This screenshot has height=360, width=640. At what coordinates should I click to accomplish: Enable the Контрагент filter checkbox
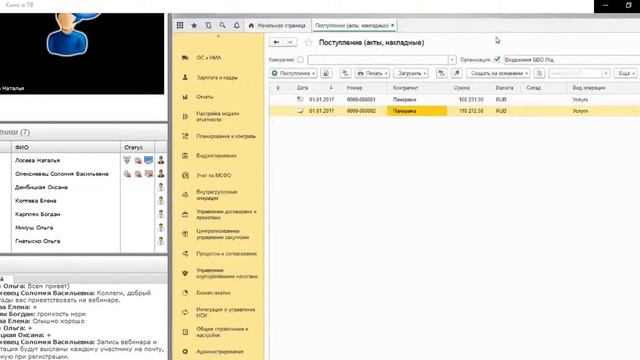300,60
